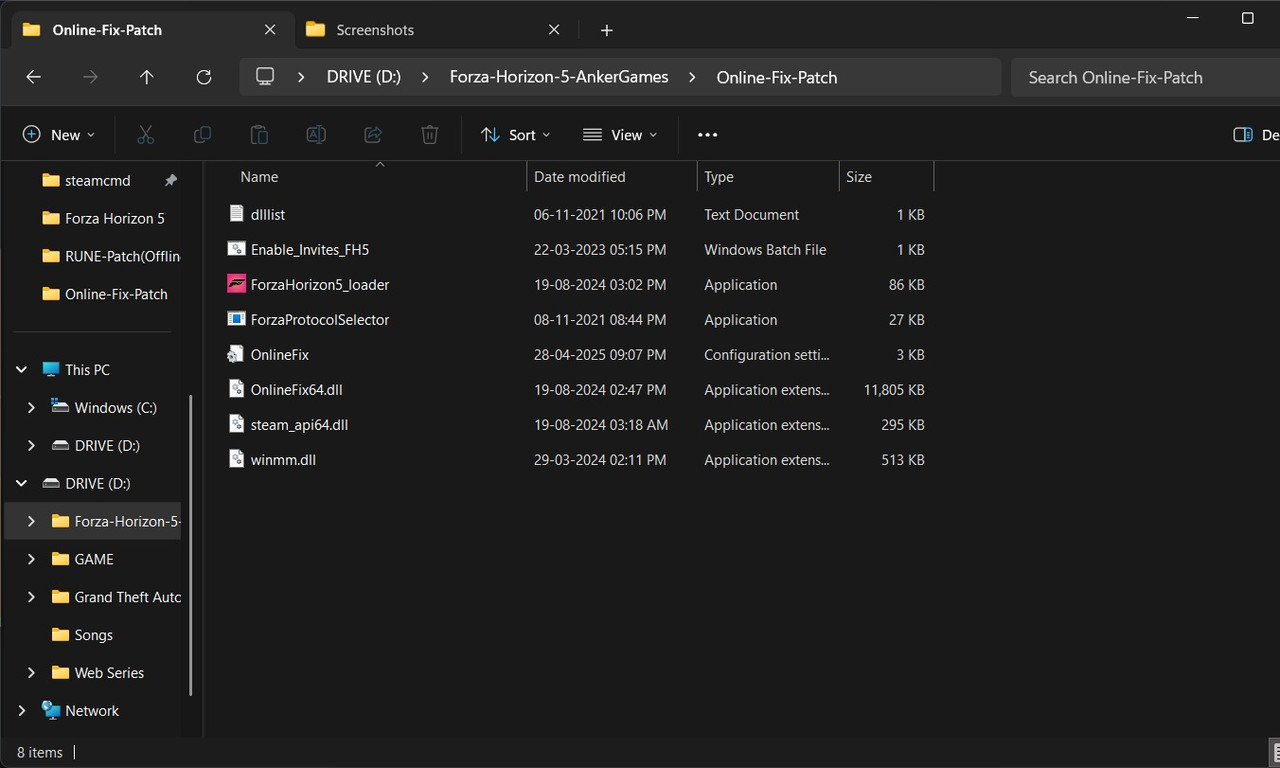Refresh the current folder view
The image size is (1280, 768).
click(204, 77)
